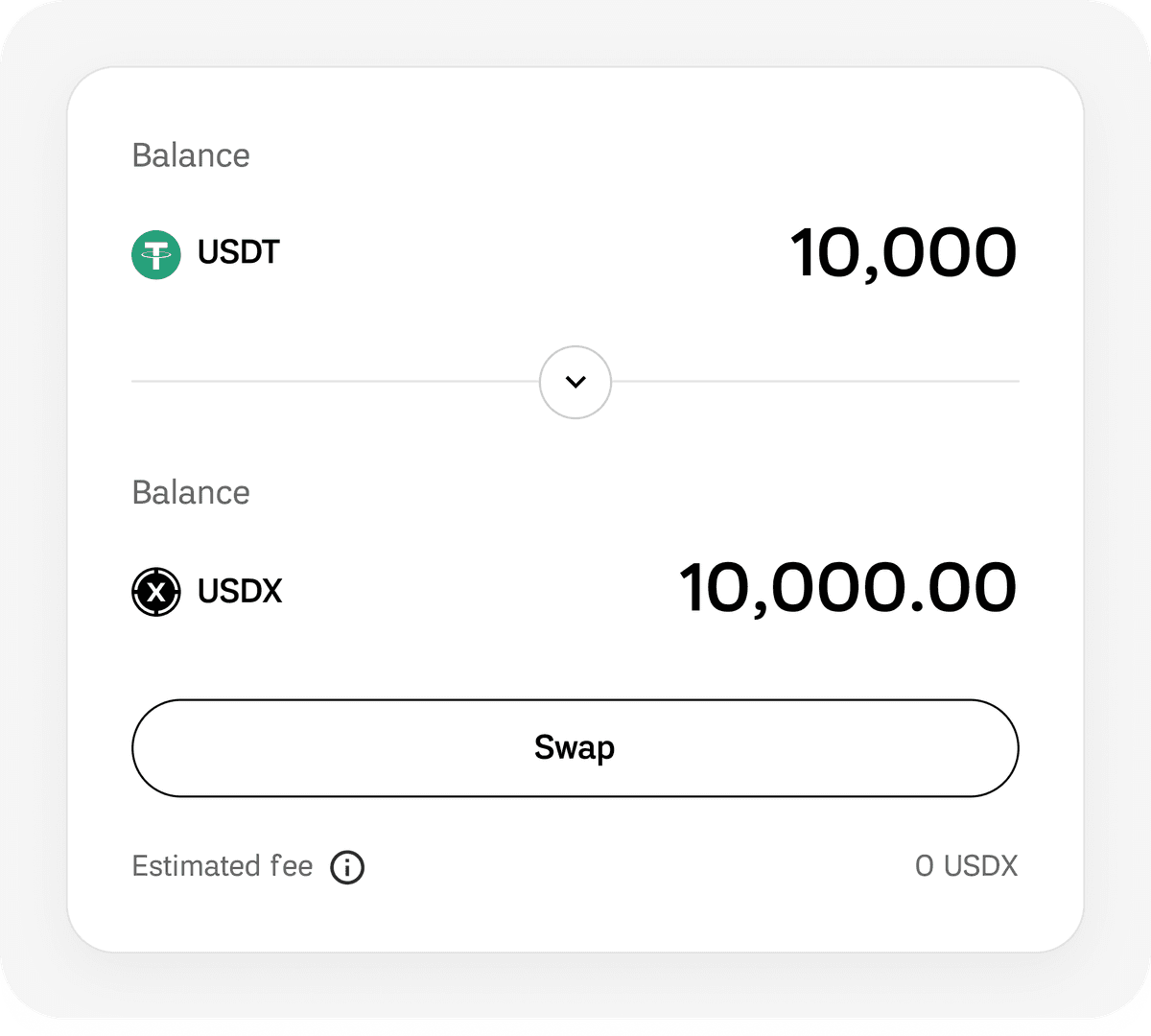Choose the USDX token name label

pos(240,591)
